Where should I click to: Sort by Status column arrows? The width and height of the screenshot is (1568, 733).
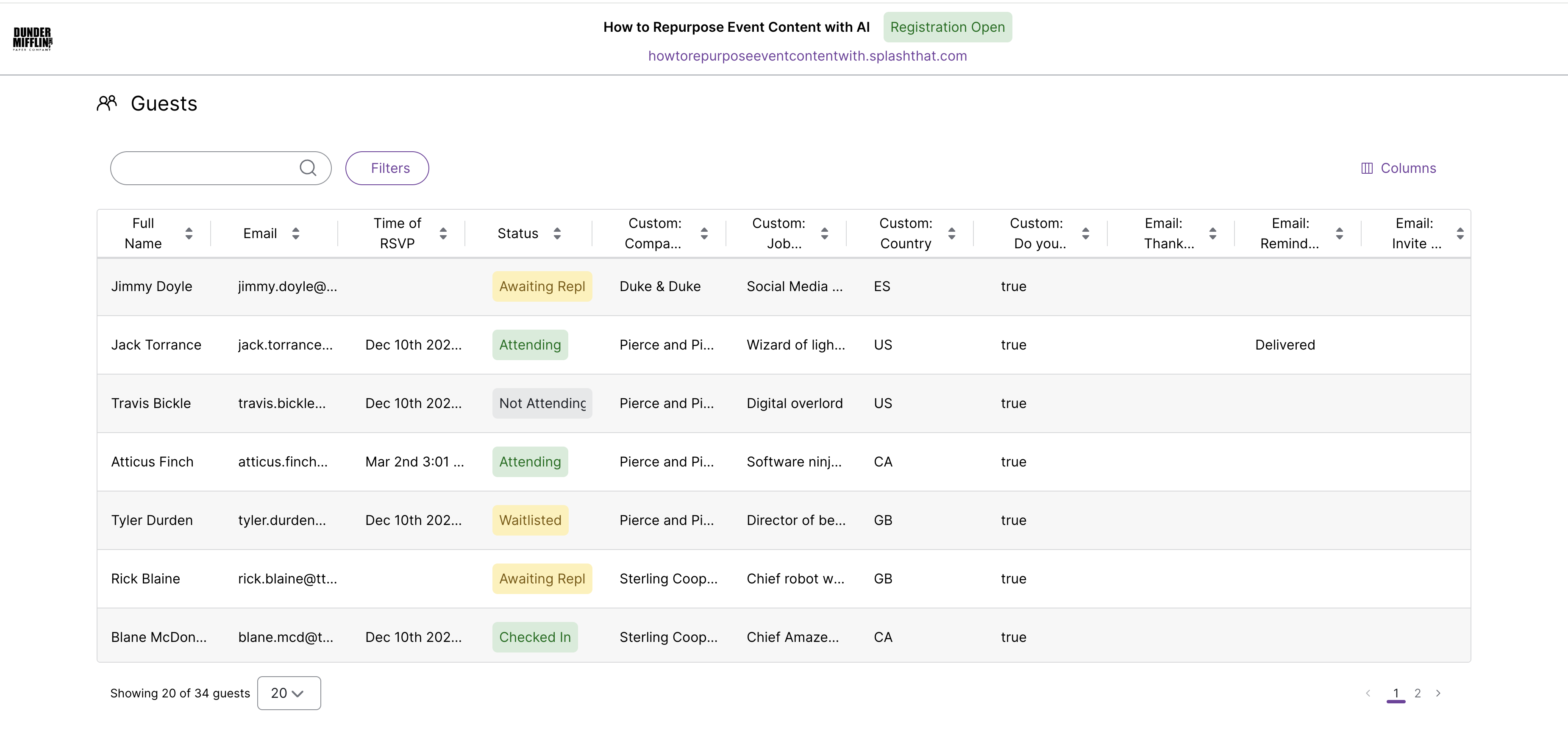[557, 233]
